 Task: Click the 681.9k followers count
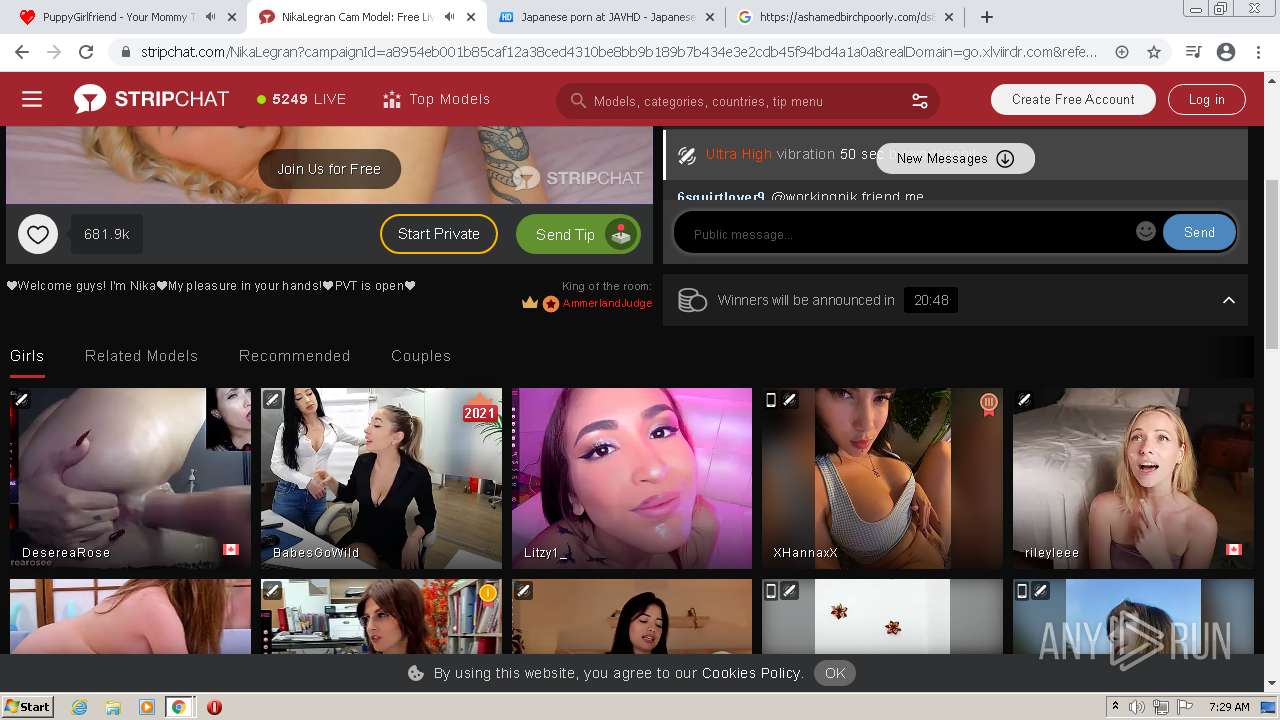[x=107, y=234]
